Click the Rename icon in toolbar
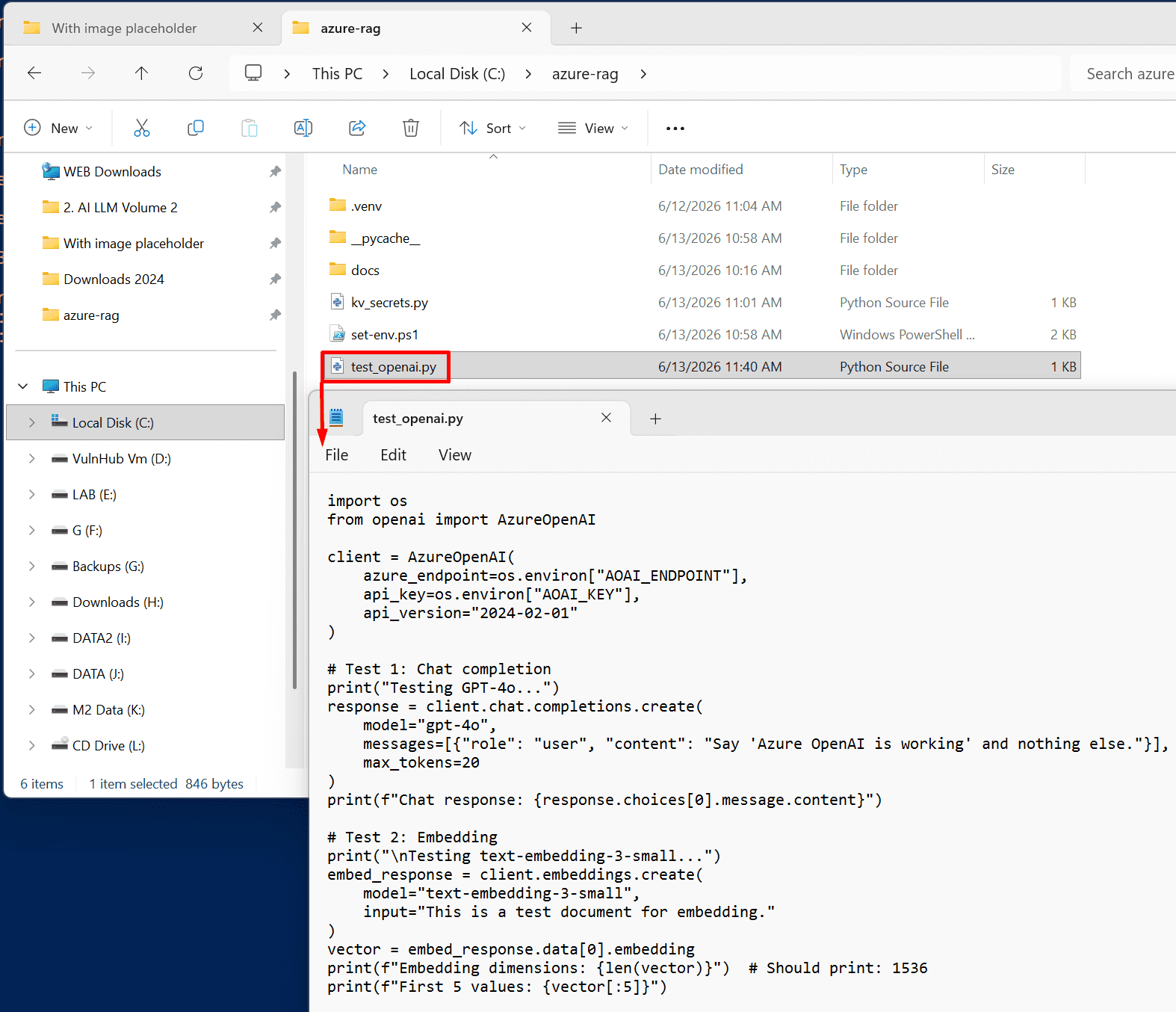This screenshot has height=1012, width=1176. tap(303, 128)
